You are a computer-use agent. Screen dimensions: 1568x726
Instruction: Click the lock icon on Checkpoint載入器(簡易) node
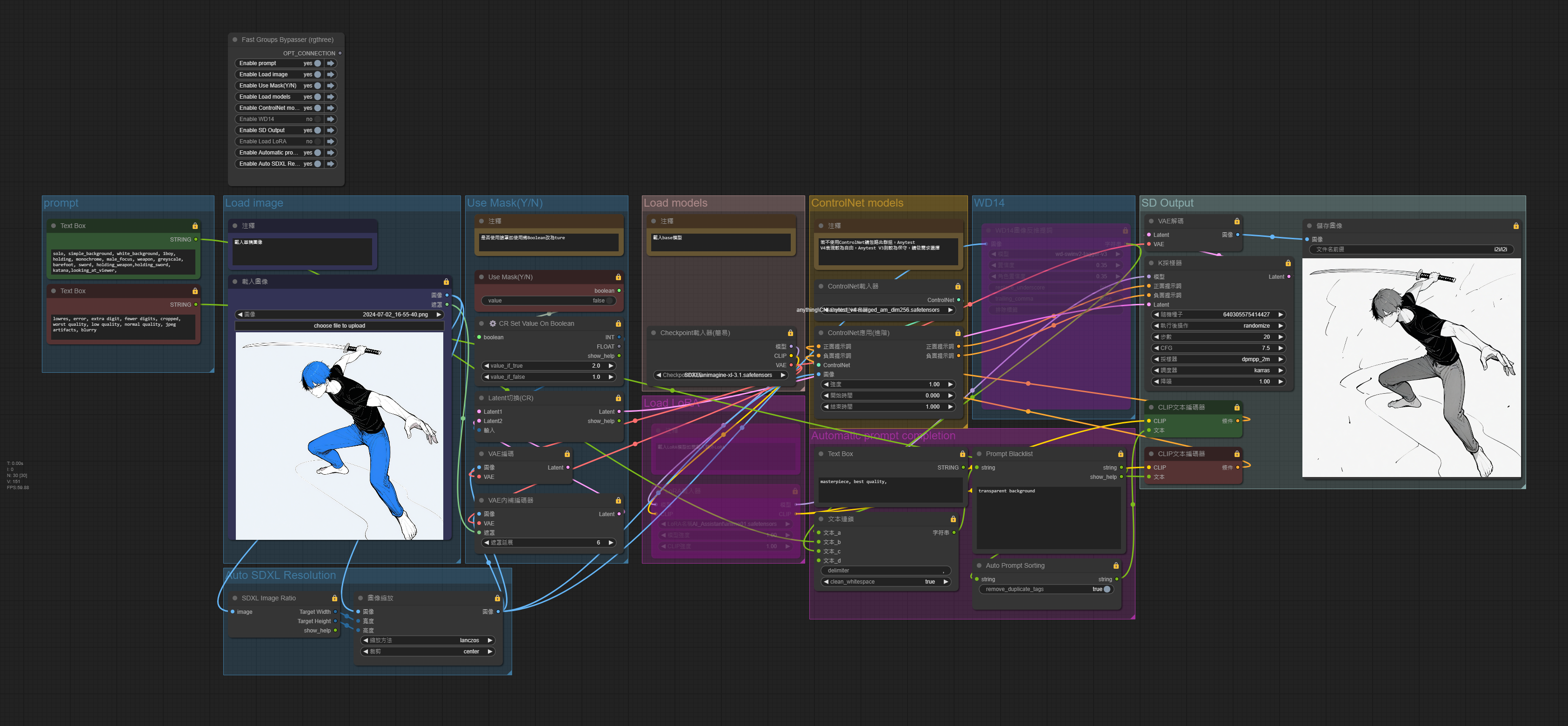790,333
